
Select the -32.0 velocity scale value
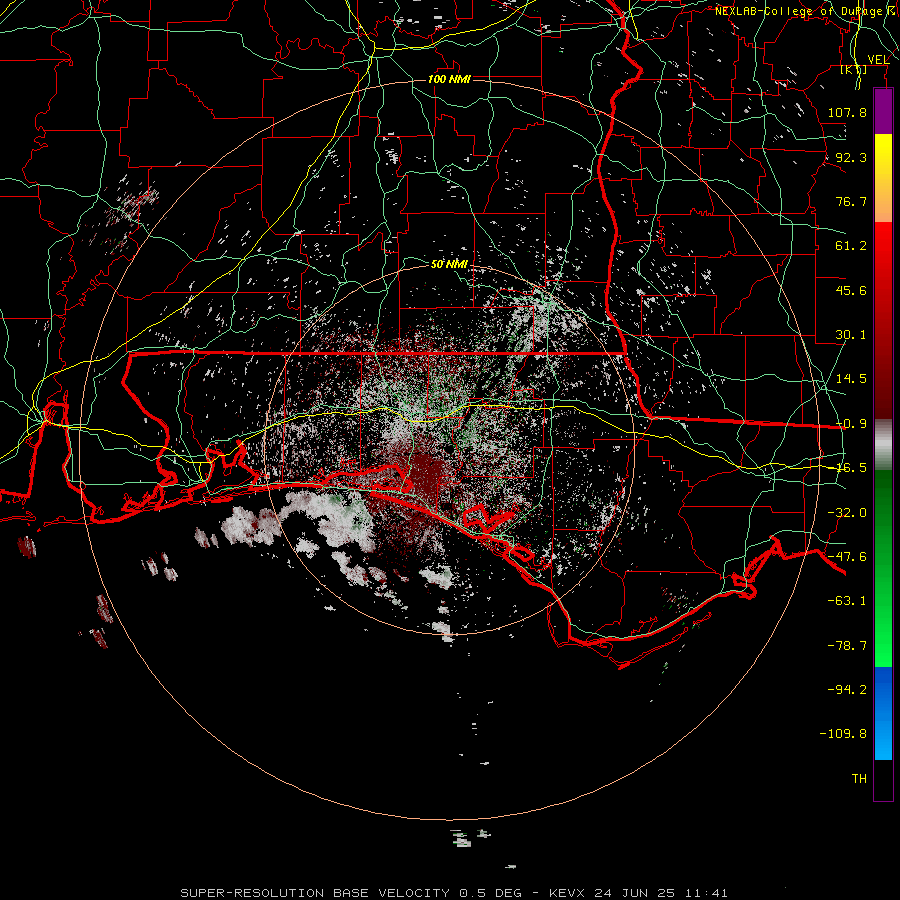(x=847, y=513)
